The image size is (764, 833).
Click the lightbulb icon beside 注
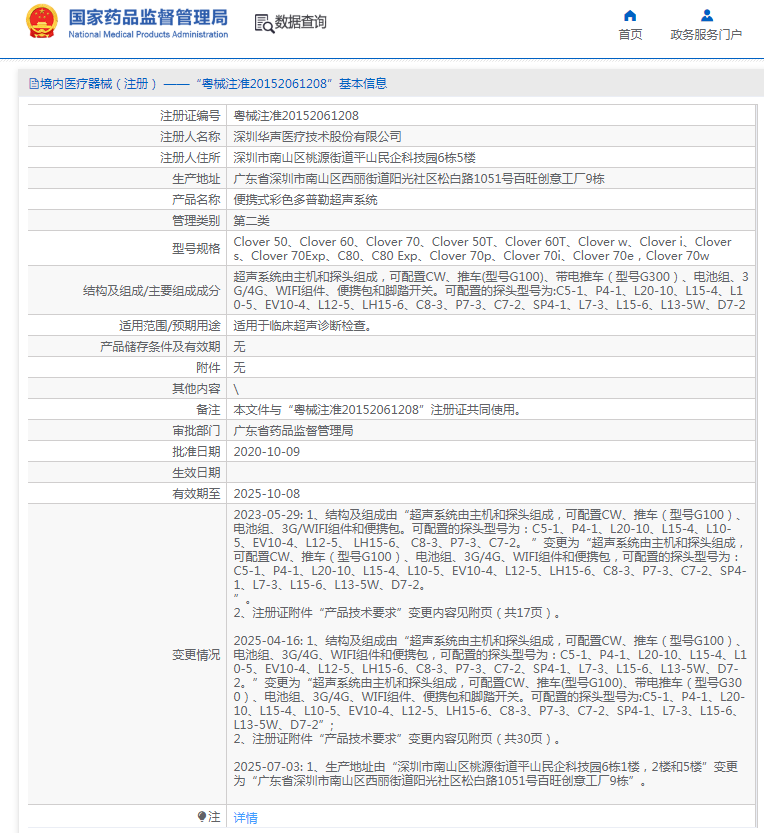pyautogui.click(x=201, y=817)
